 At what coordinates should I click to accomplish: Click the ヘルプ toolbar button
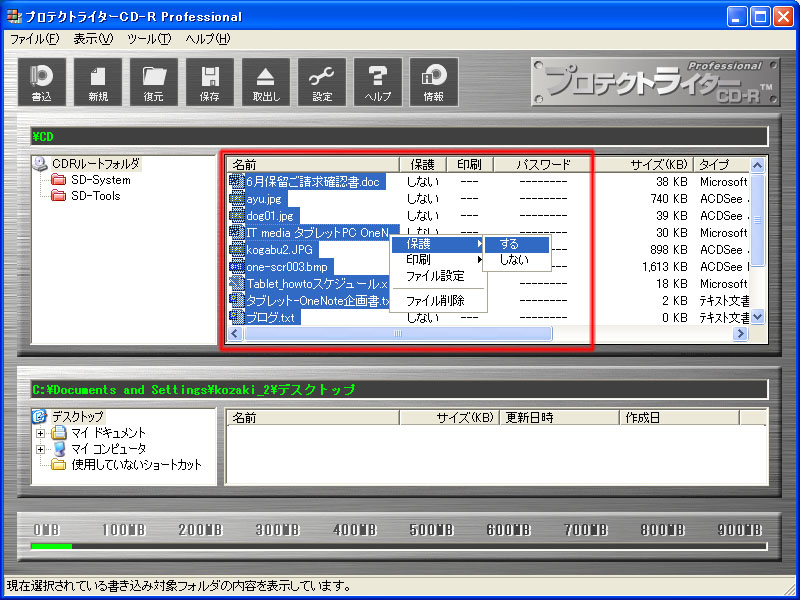(378, 82)
